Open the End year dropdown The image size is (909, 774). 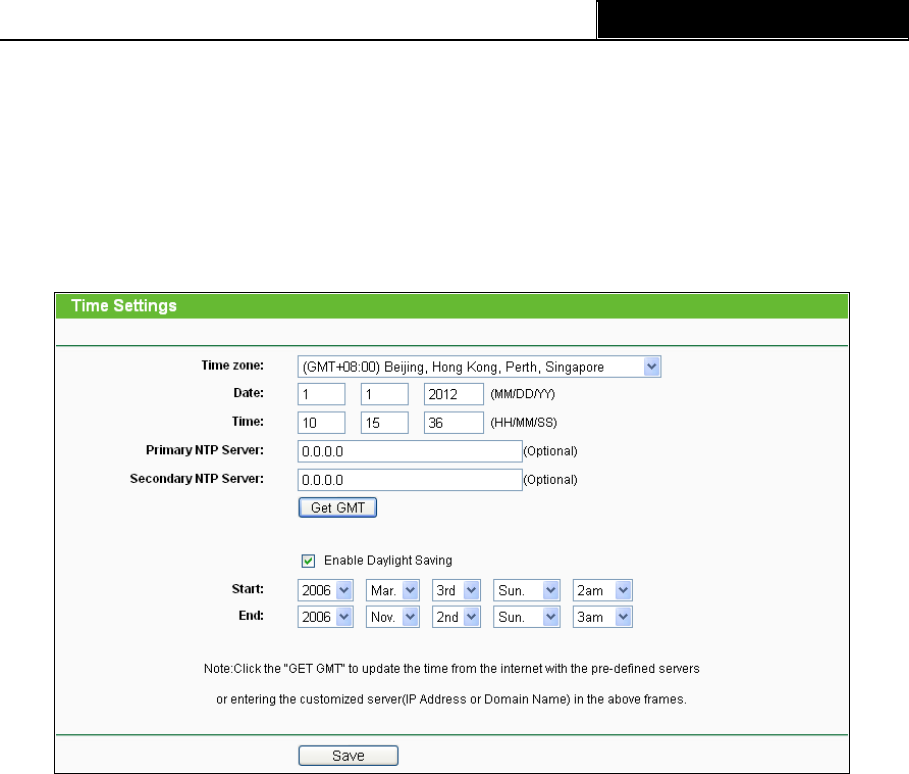[325, 617]
